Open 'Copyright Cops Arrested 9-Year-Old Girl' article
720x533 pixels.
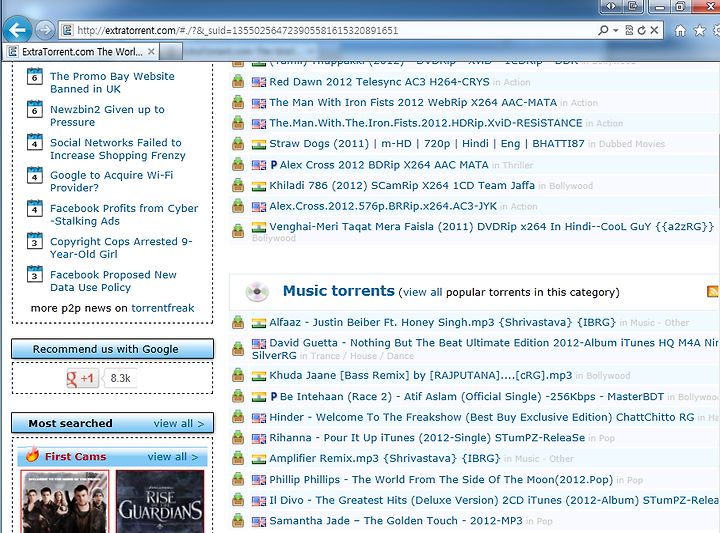121,247
